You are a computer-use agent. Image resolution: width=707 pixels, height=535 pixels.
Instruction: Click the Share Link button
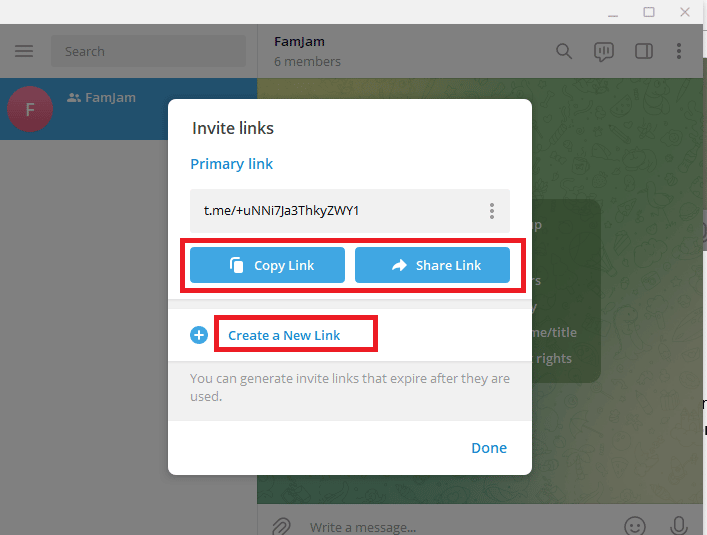(432, 265)
